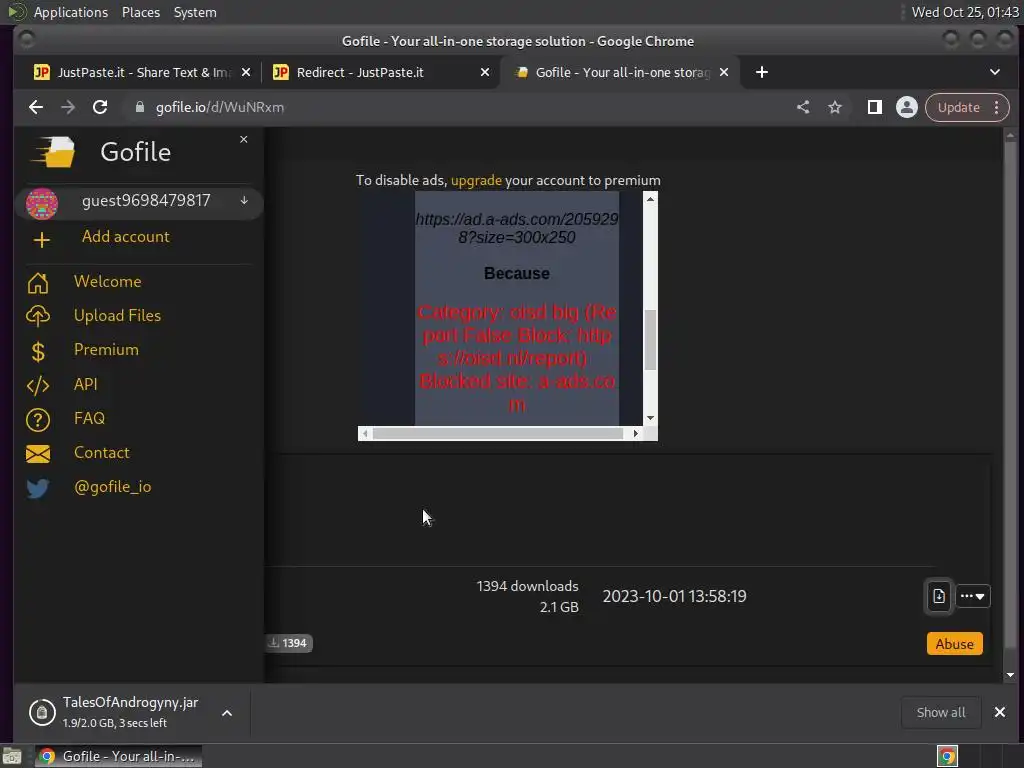
Task: Click the Twitter bird icon
Action: 38,488
